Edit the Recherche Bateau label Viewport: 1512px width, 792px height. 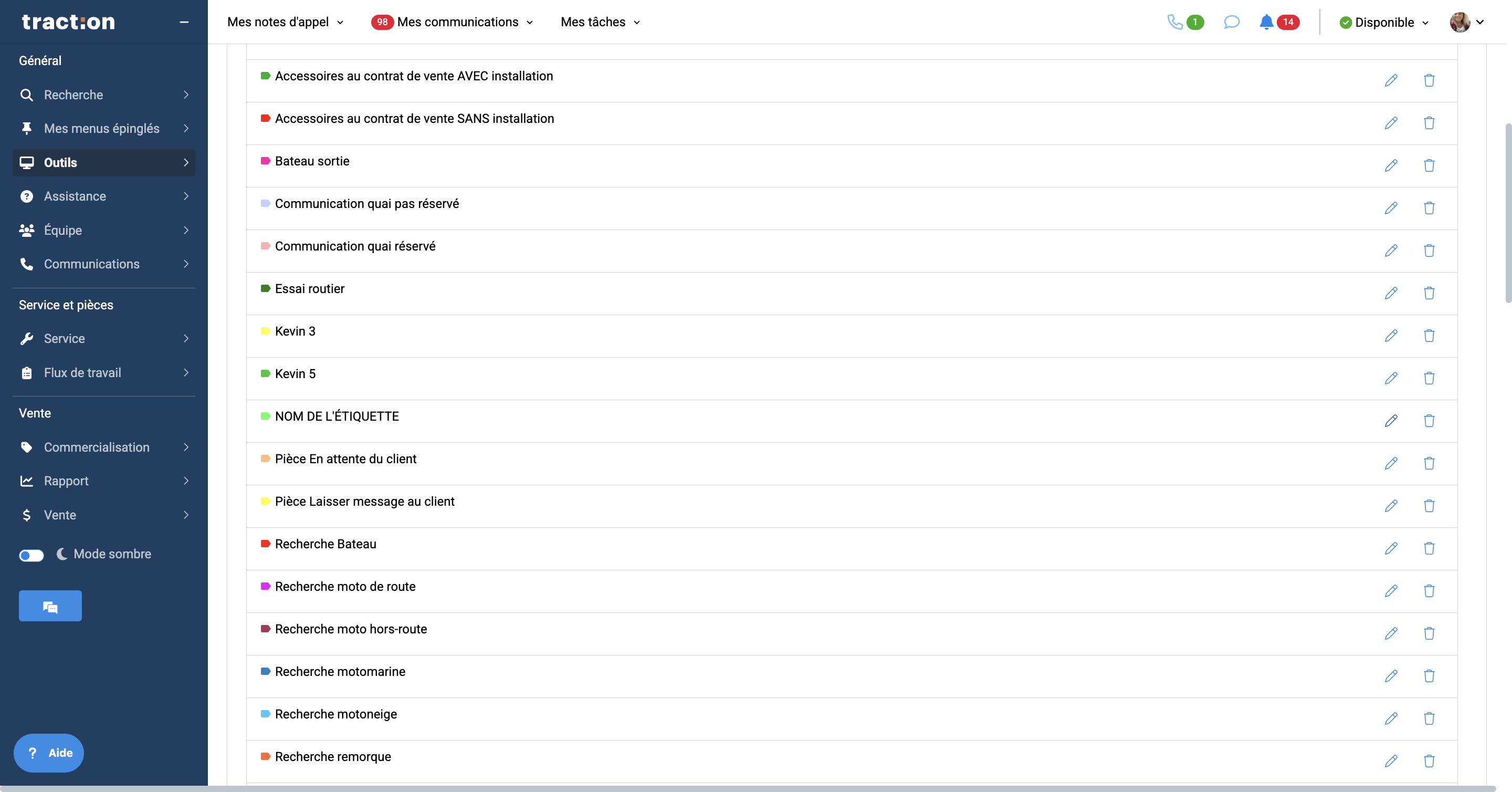point(1391,548)
